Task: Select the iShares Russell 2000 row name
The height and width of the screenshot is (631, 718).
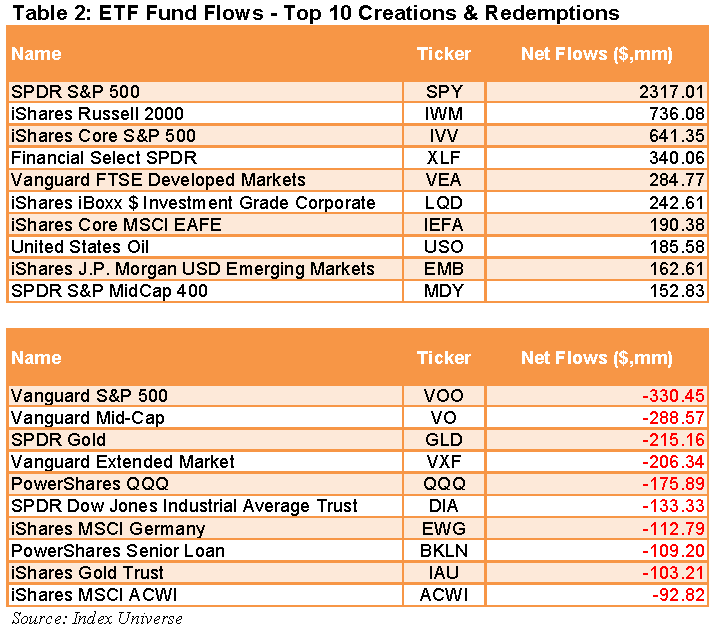Action: tap(97, 114)
